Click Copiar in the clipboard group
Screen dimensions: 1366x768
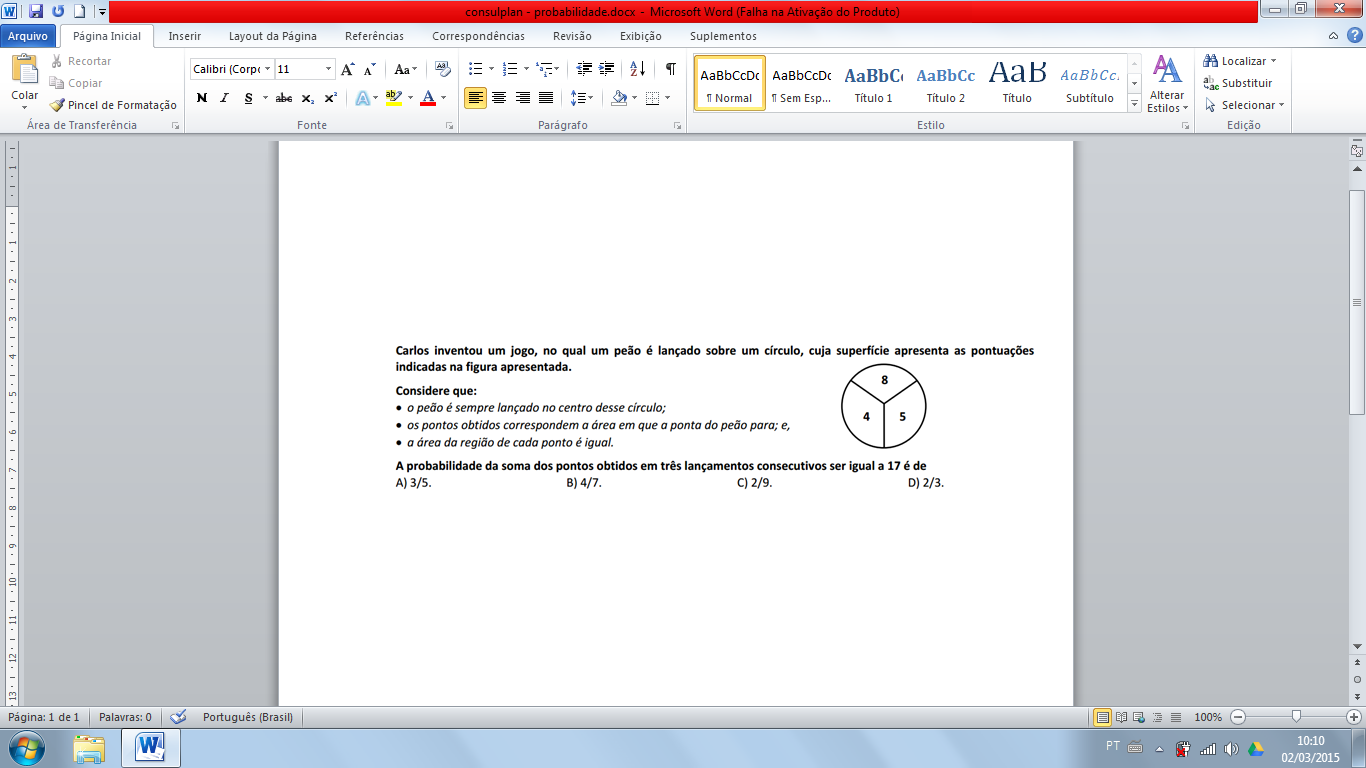tap(77, 83)
